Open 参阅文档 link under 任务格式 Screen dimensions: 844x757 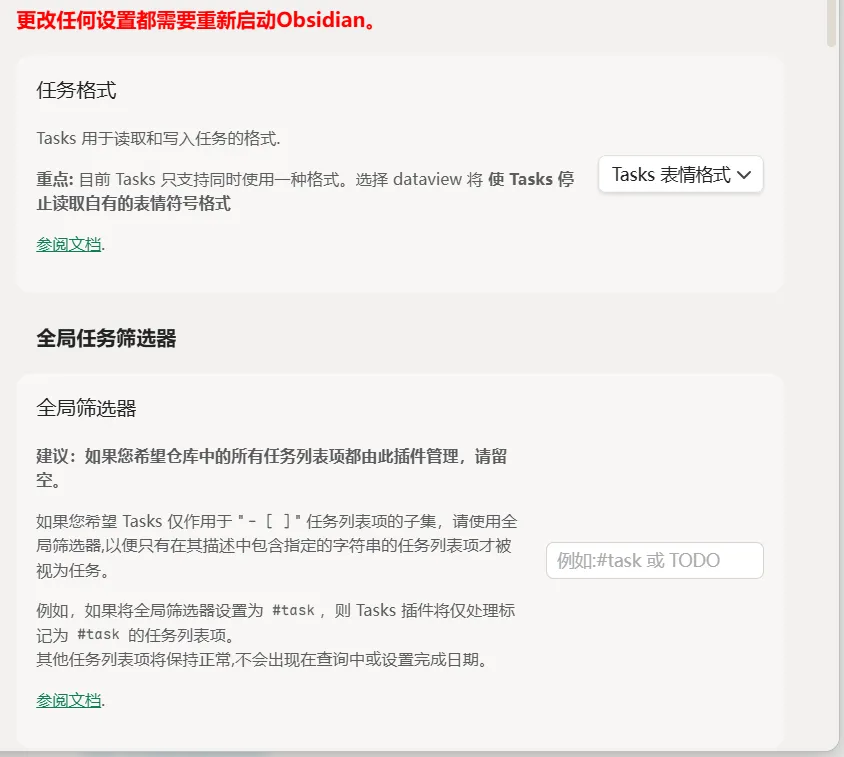click(x=69, y=244)
